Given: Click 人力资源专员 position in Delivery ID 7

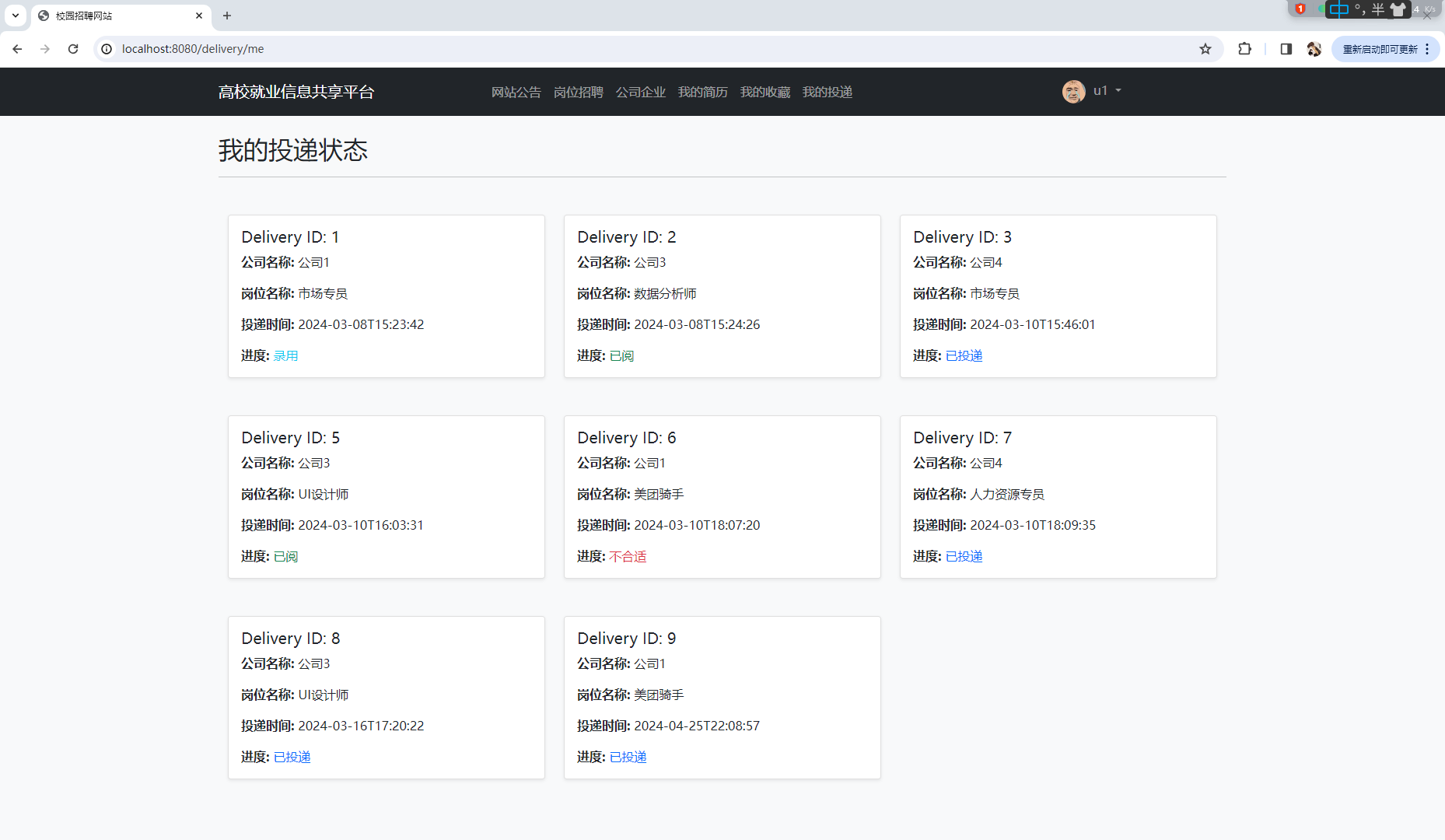Looking at the screenshot, I should (1007, 495).
